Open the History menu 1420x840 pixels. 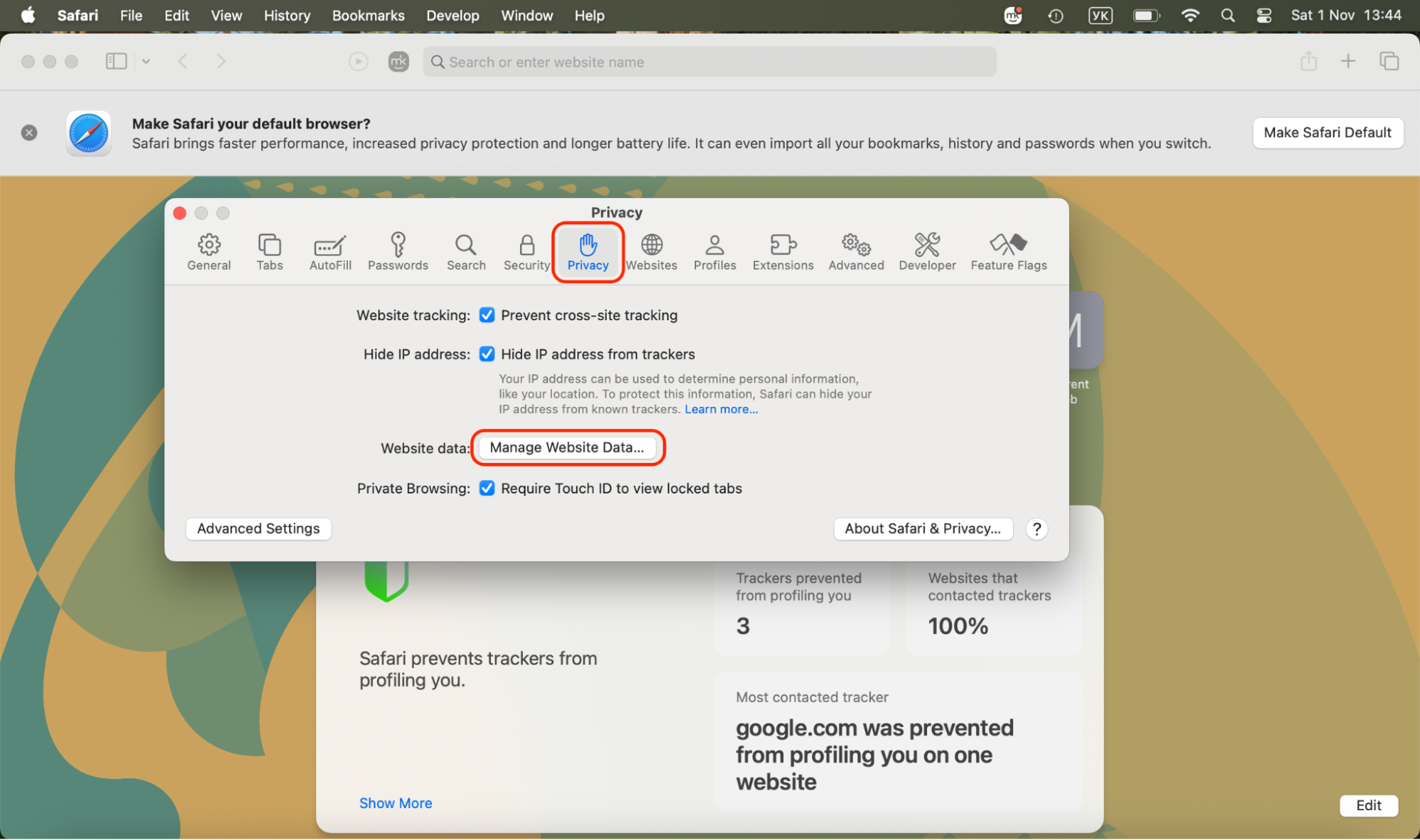(x=286, y=15)
